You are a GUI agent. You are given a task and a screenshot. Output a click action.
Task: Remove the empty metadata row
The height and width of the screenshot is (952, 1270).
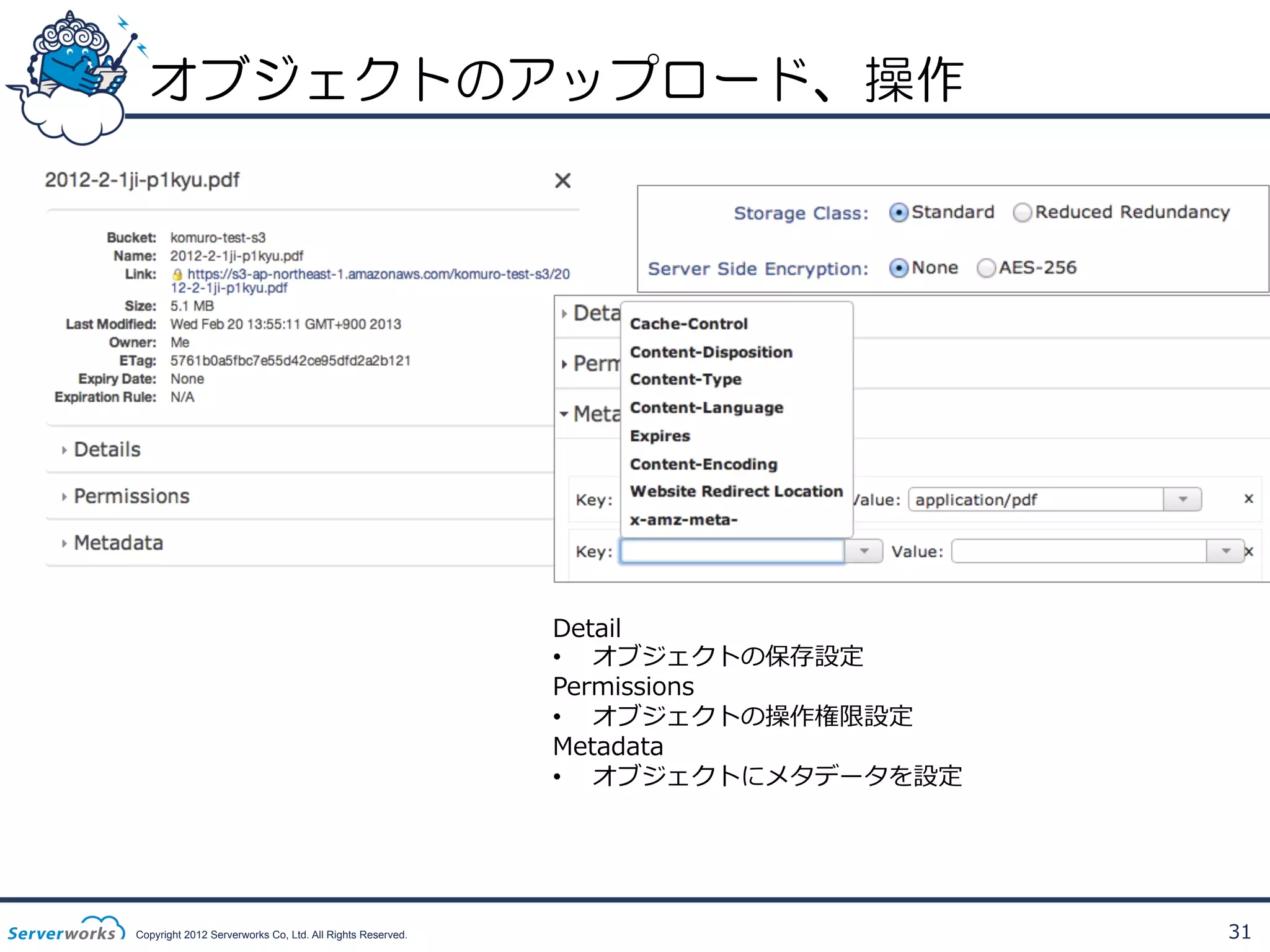click(x=1250, y=551)
